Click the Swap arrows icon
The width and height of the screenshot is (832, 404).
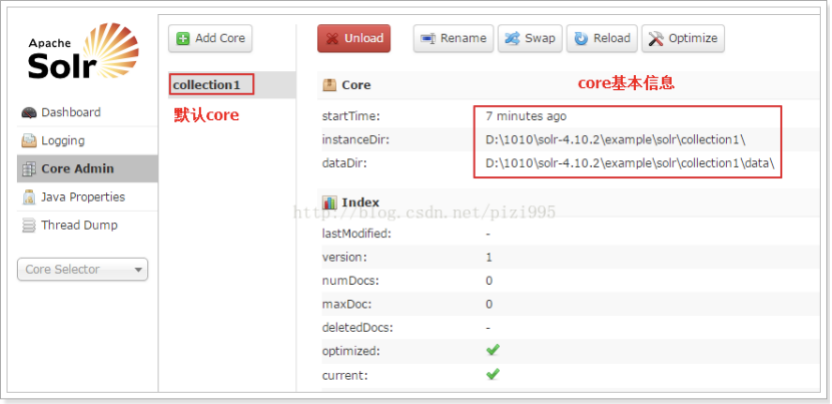point(513,39)
